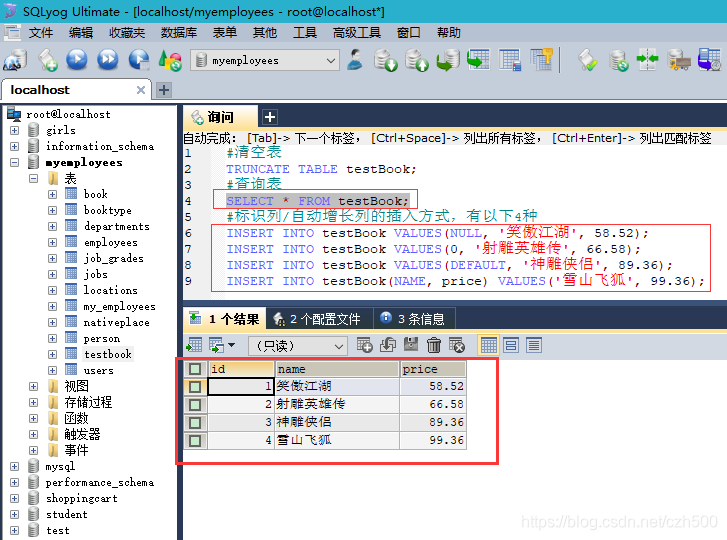The image size is (727, 540).
Task: Click the backup database export icon
Action: pyautogui.click(x=386, y=60)
